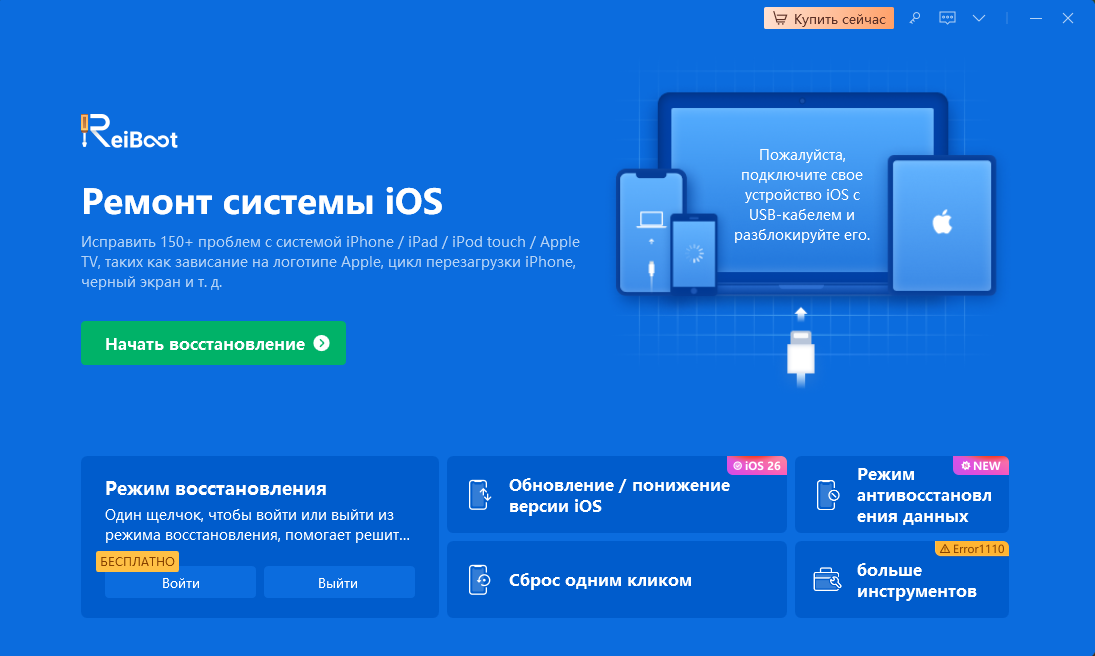Image resolution: width=1095 pixels, height=656 pixels.
Task: Click the NEW badge
Action: tap(981, 465)
